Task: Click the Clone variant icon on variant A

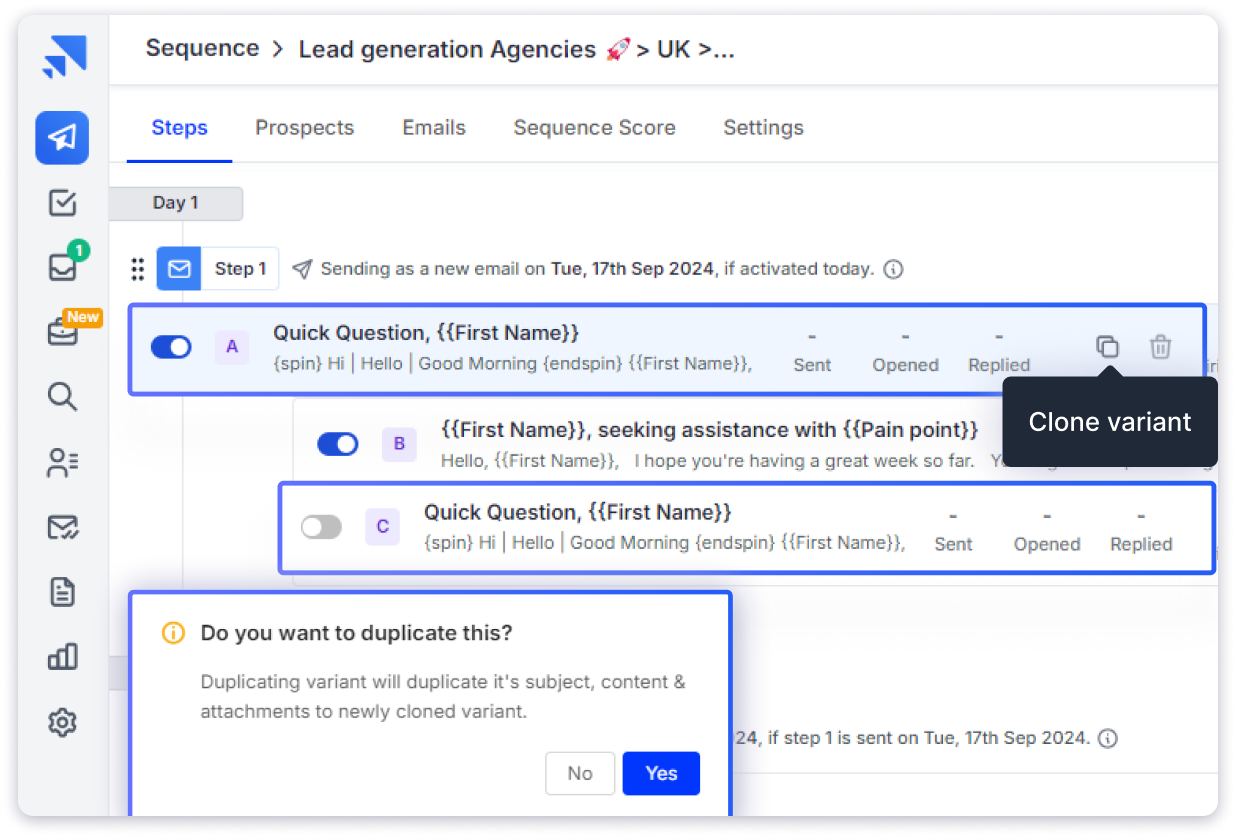Action: point(1107,347)
